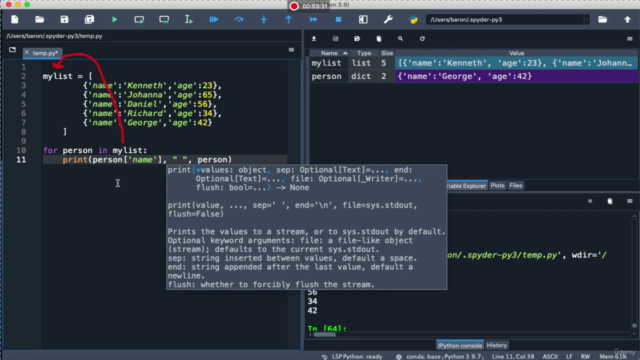Select the IPython console tab

pos(460,345)
